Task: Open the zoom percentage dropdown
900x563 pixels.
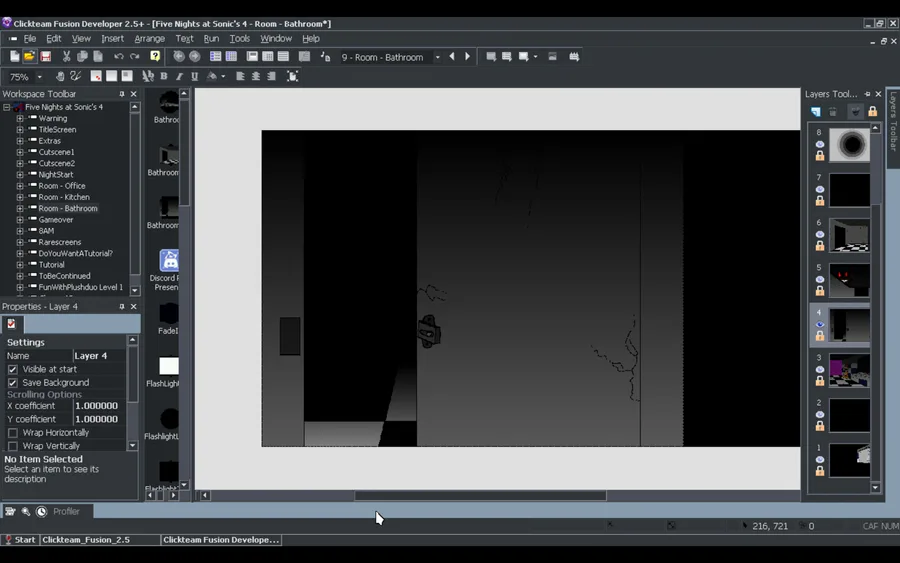Action: pos(40,76)
